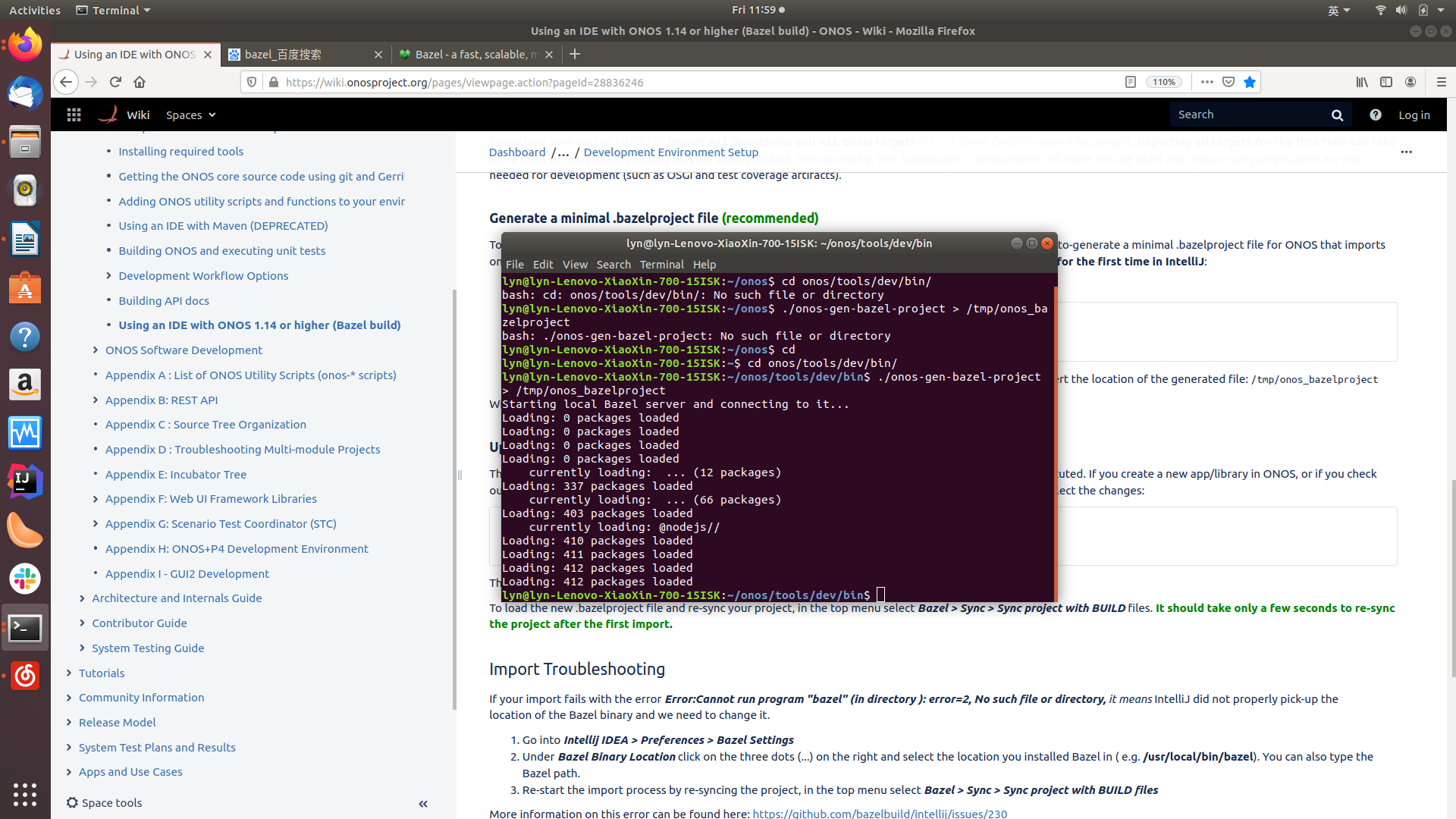Click the wiki Search input field
Viewport: 1456px width, 819px height.
click(x=1247, y=115)
